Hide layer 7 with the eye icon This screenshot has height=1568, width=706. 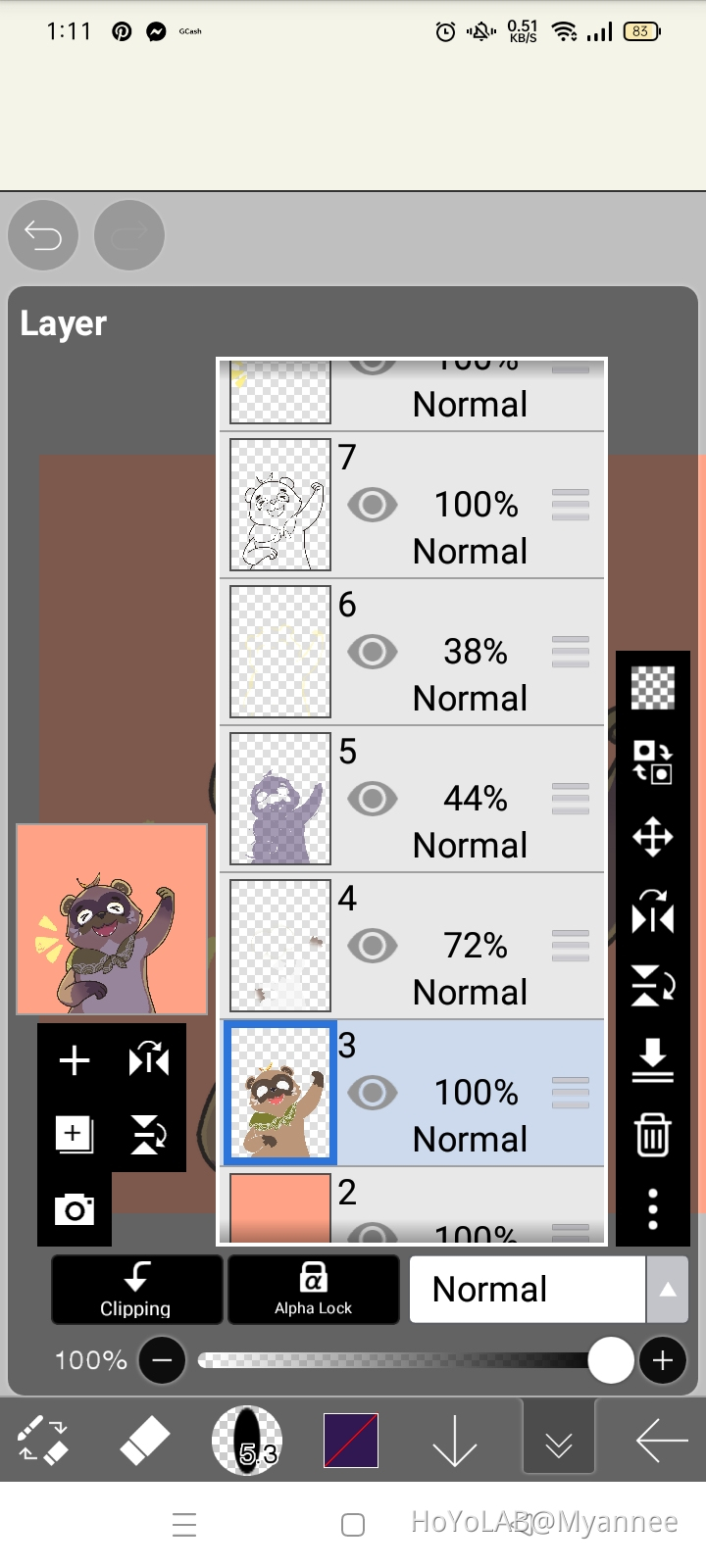373,505
